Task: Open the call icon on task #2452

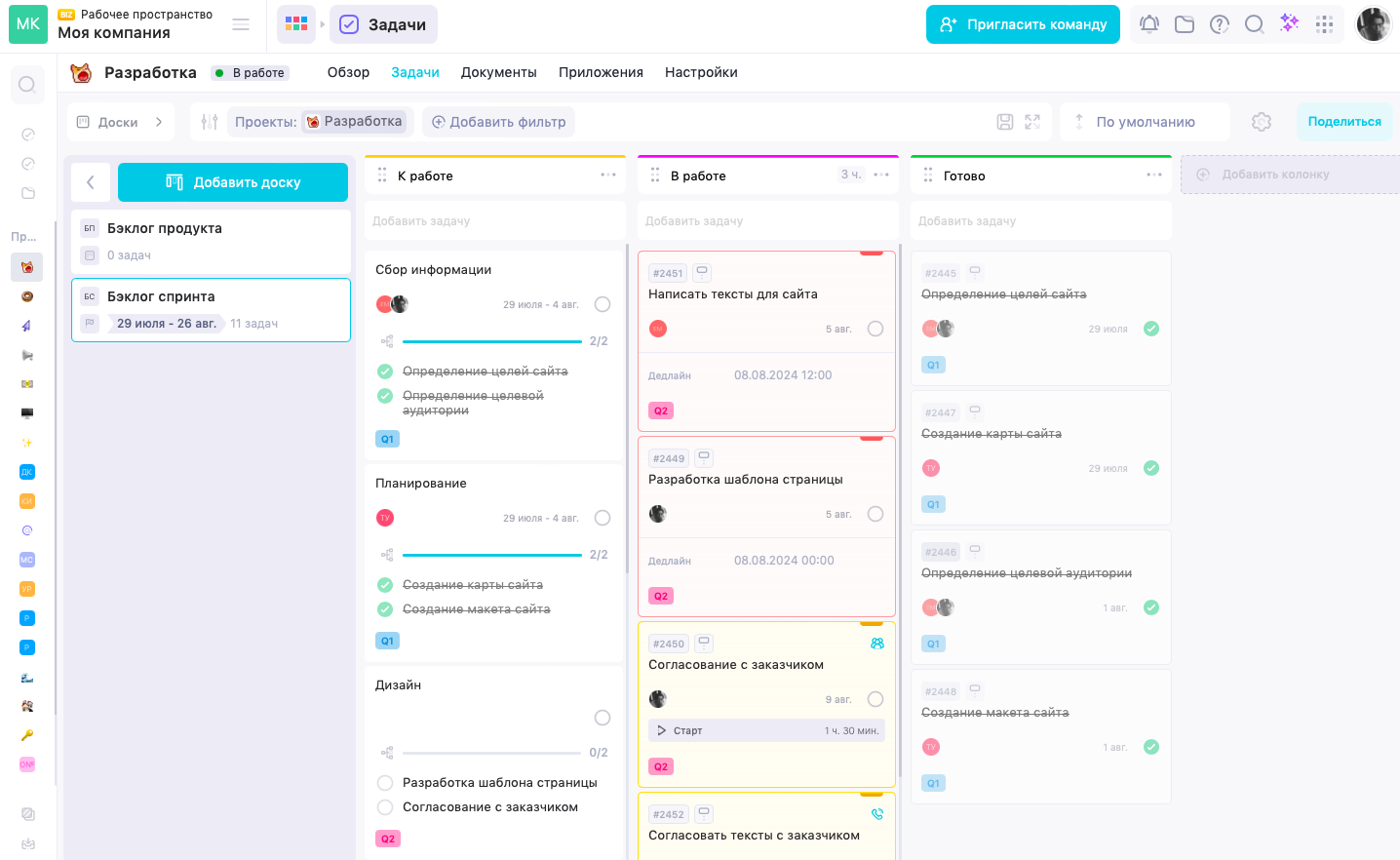Action: (x=877, y=814)
